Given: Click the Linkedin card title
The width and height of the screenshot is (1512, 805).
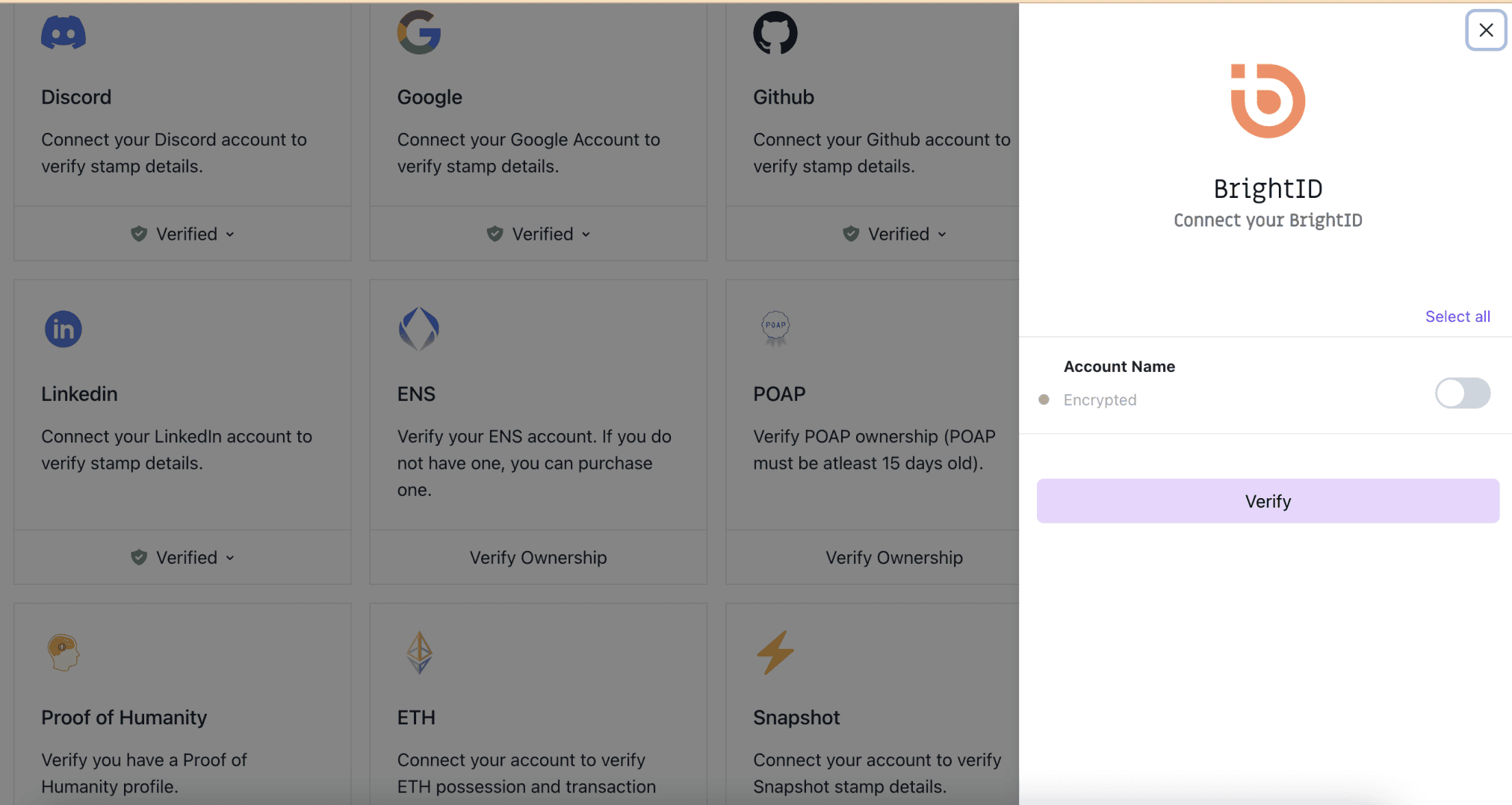Looking at the screenshot, I should coord(79,394).
